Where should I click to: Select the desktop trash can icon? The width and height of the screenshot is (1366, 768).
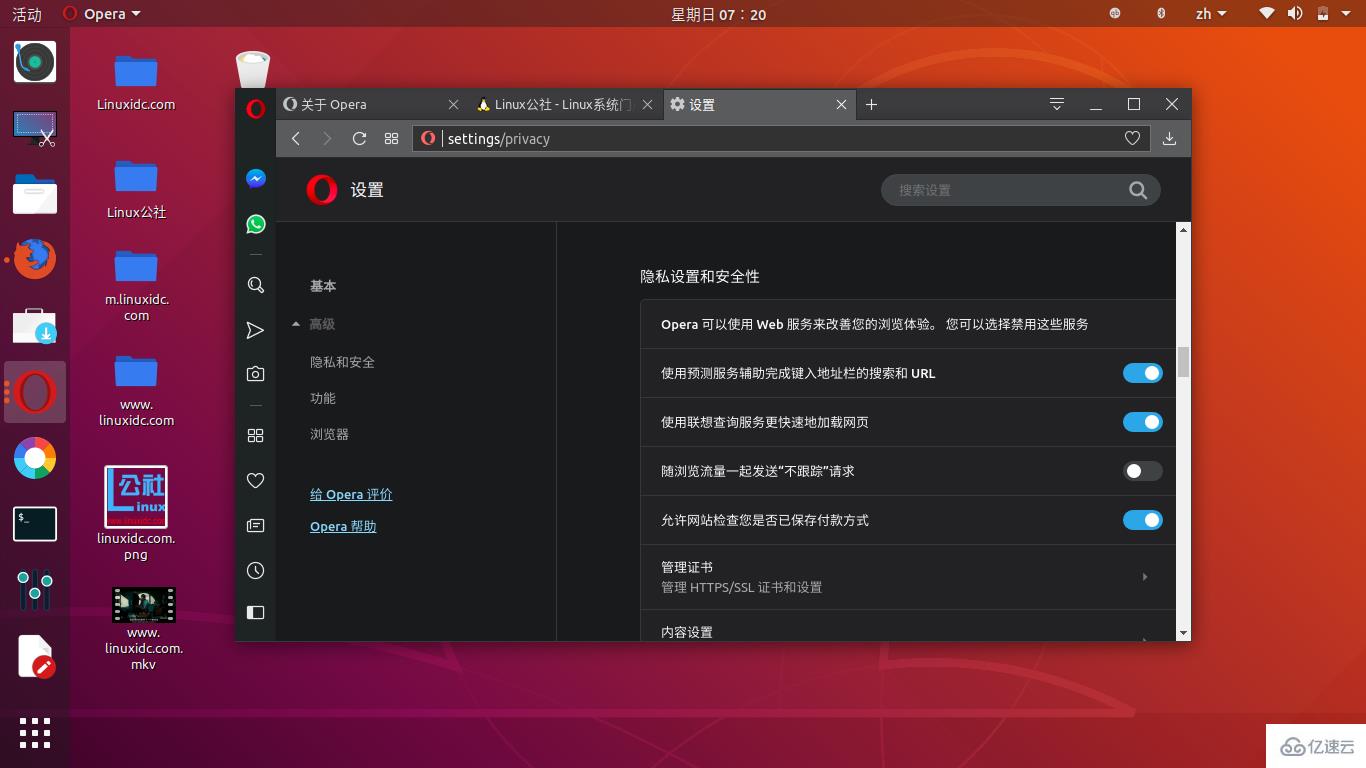click(253, 68)
